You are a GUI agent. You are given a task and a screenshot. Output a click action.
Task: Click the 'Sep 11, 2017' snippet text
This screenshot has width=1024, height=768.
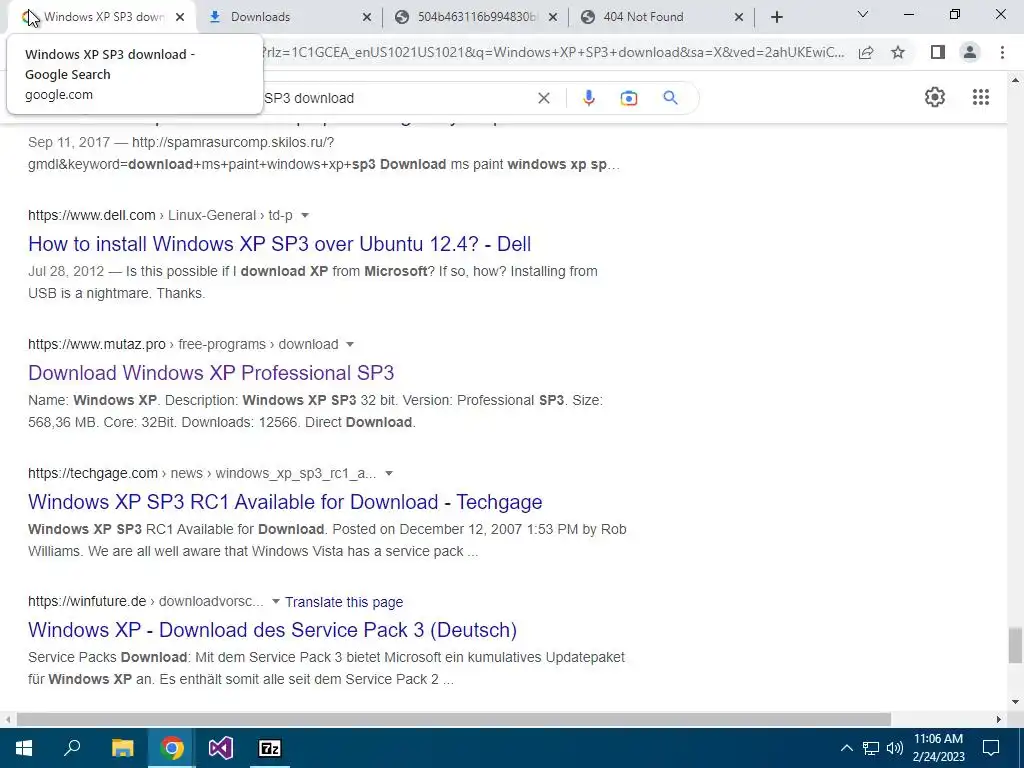69,142
